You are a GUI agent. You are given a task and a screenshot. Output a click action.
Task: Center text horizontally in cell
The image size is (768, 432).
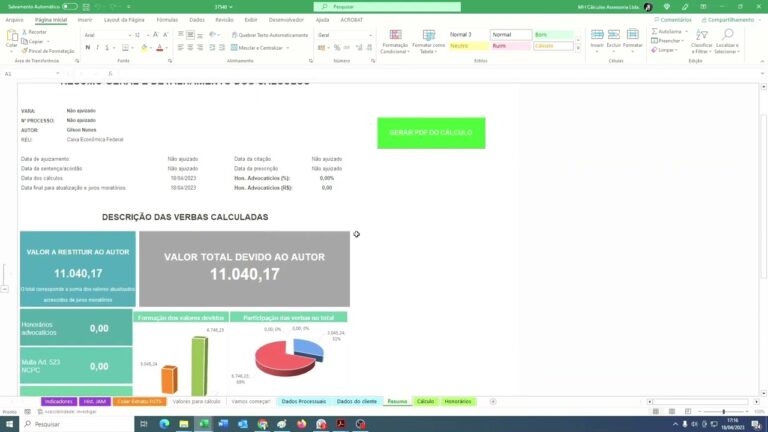point(190,48)
